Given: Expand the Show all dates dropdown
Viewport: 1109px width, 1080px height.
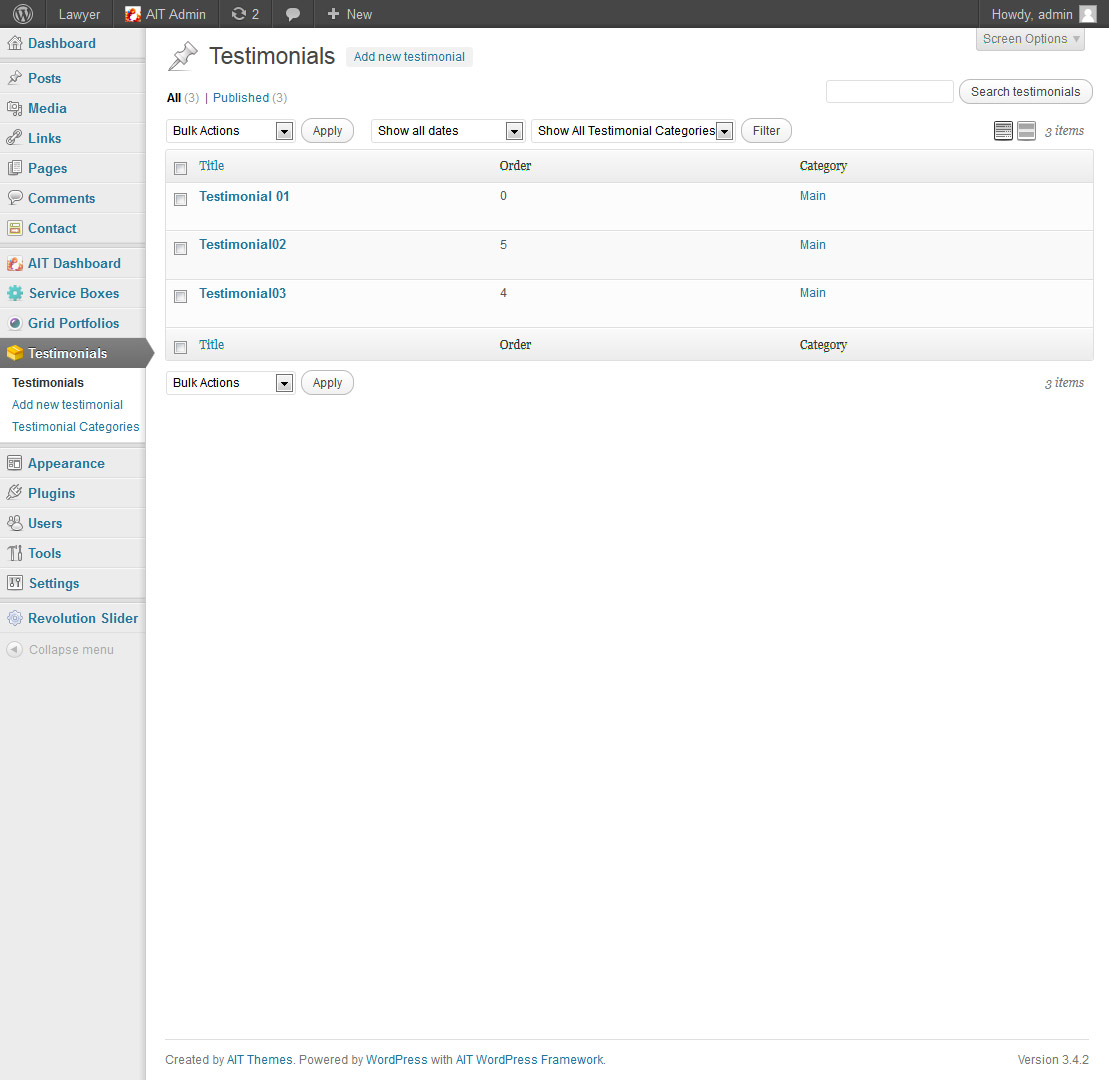Looking at the screenshot, I should (447, 131).
